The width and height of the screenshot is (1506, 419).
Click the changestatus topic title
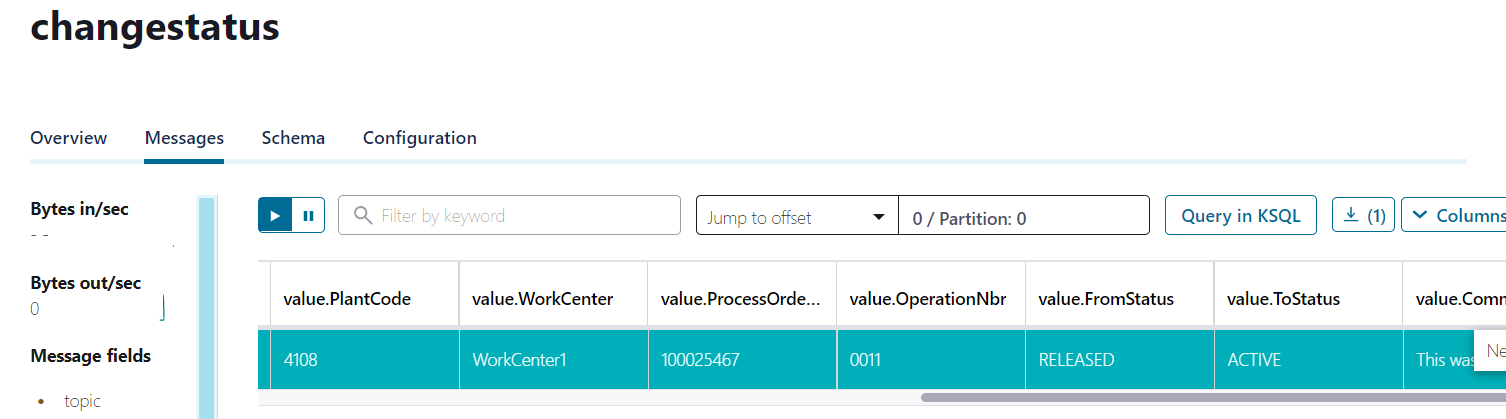pyautogui.click(x=155, y=25)
